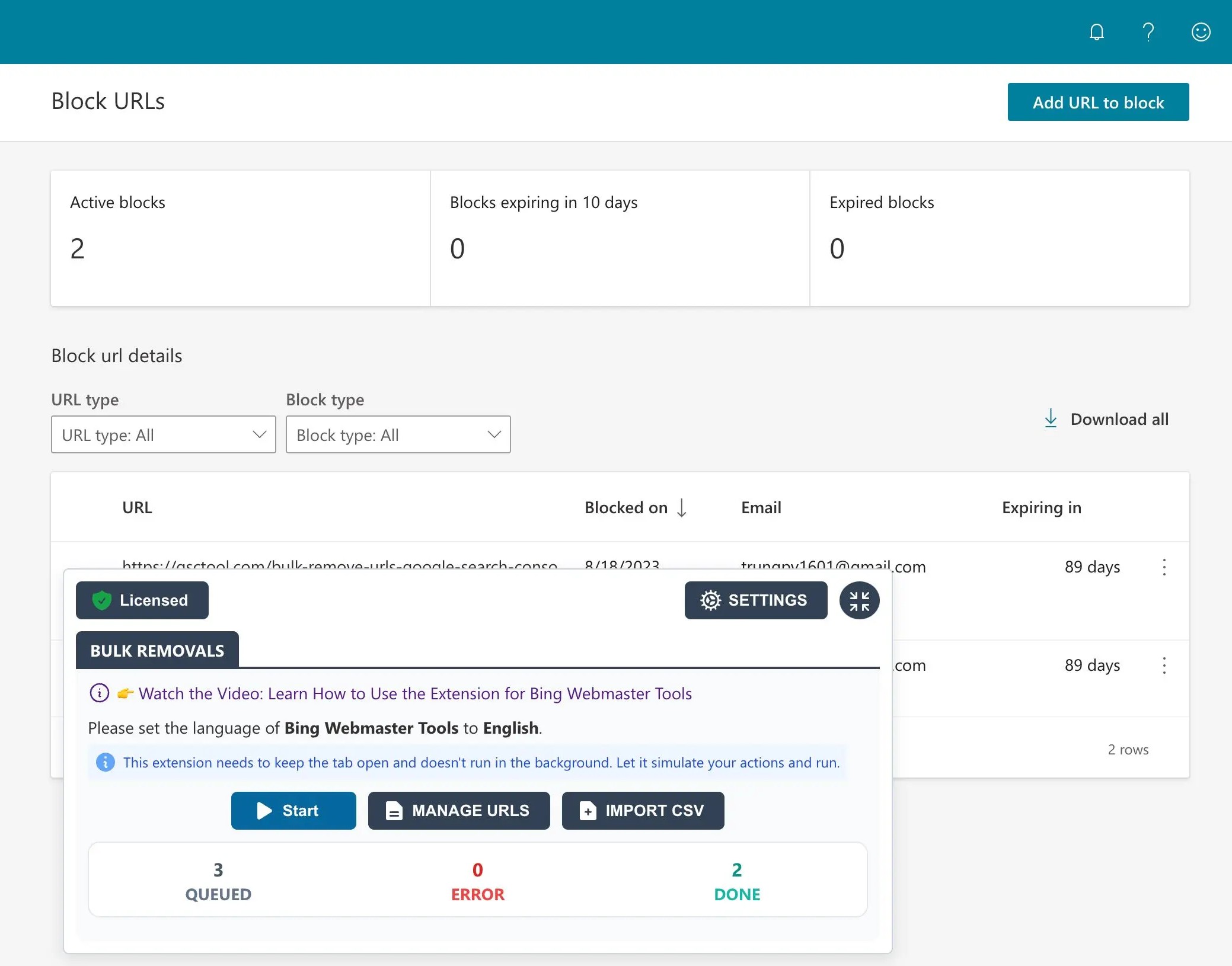This screenshot has width=1232, height=966.
Task: Open the notifications bell icon
Action: (x=1096, y=32)
